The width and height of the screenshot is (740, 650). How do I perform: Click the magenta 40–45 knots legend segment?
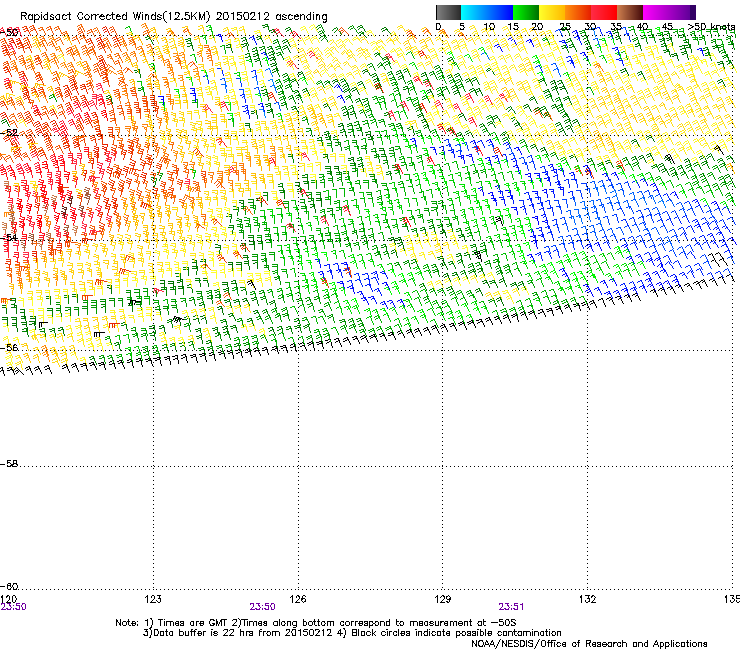(656, 12)
